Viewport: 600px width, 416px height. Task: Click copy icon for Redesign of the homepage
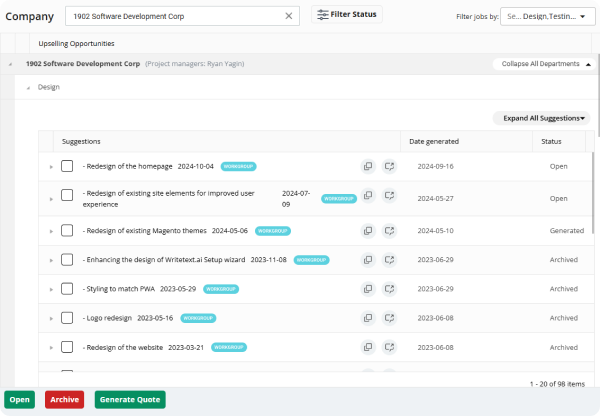368,166
